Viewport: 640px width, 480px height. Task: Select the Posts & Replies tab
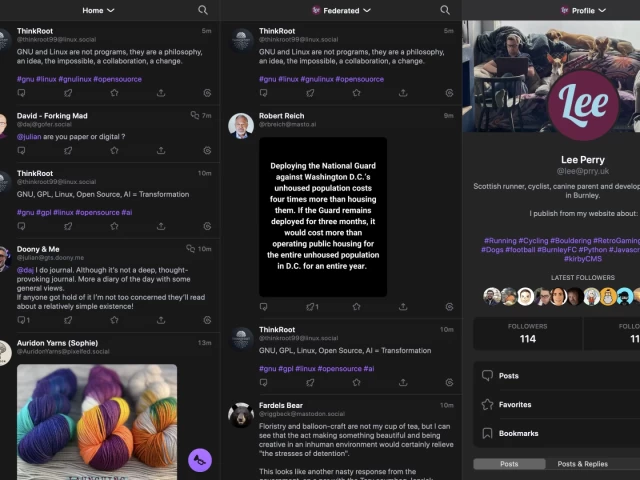point(582,464)
